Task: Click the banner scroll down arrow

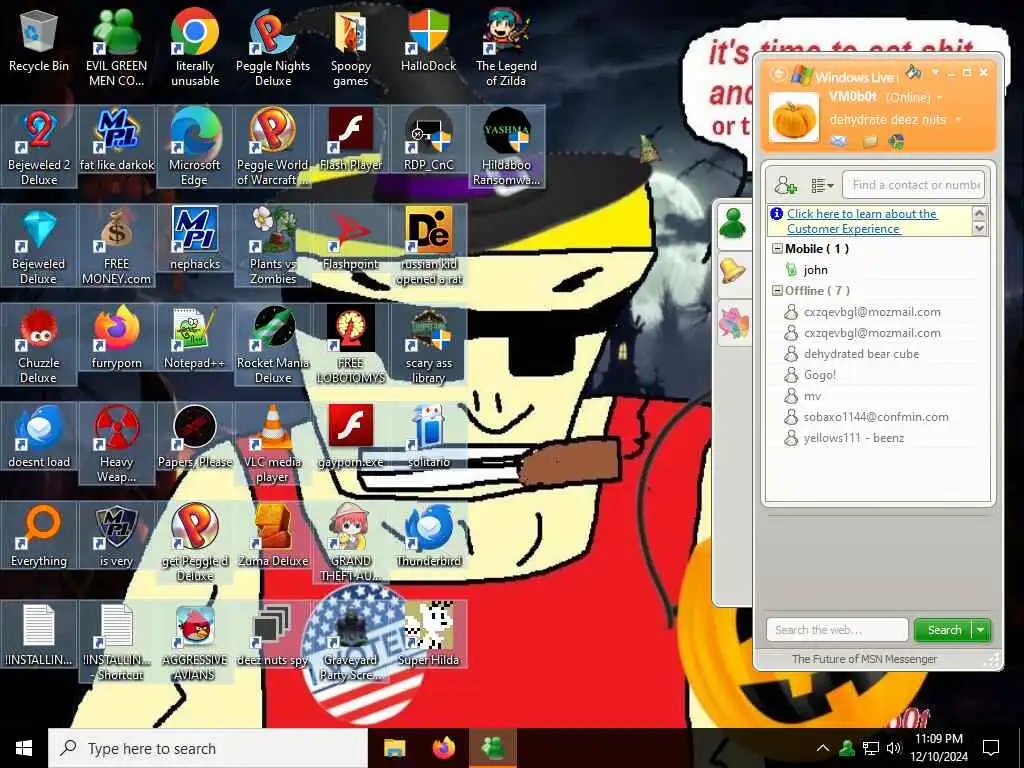Action: 979,228
